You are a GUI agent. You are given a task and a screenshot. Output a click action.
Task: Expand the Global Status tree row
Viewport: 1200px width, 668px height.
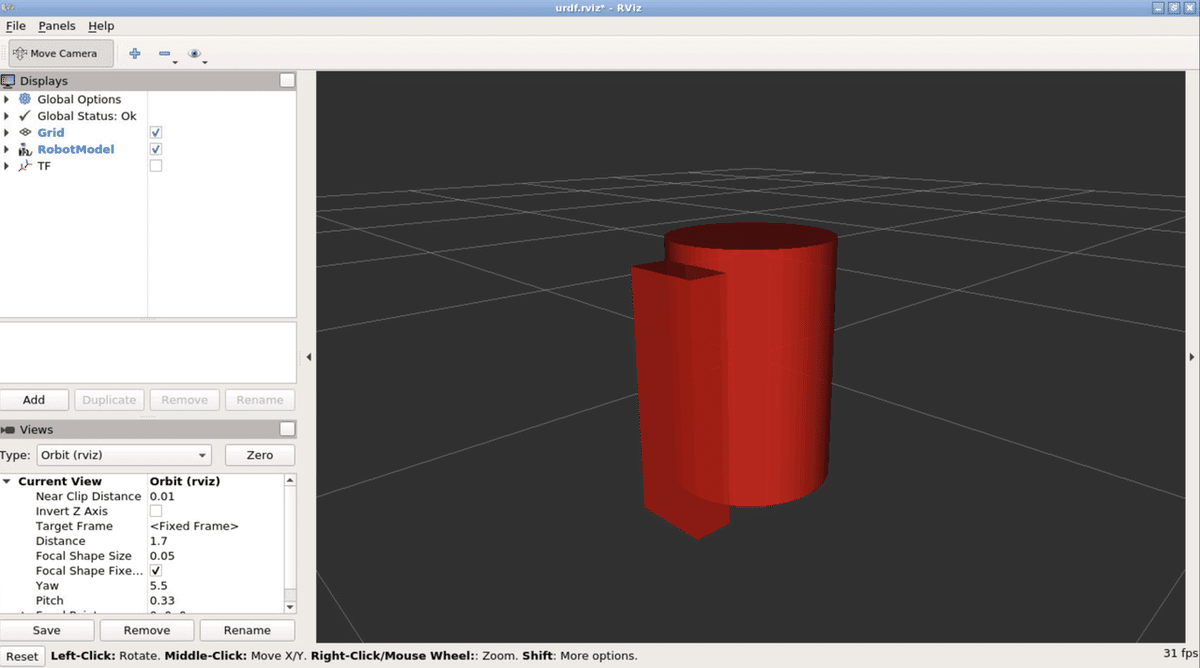point(7,116)
